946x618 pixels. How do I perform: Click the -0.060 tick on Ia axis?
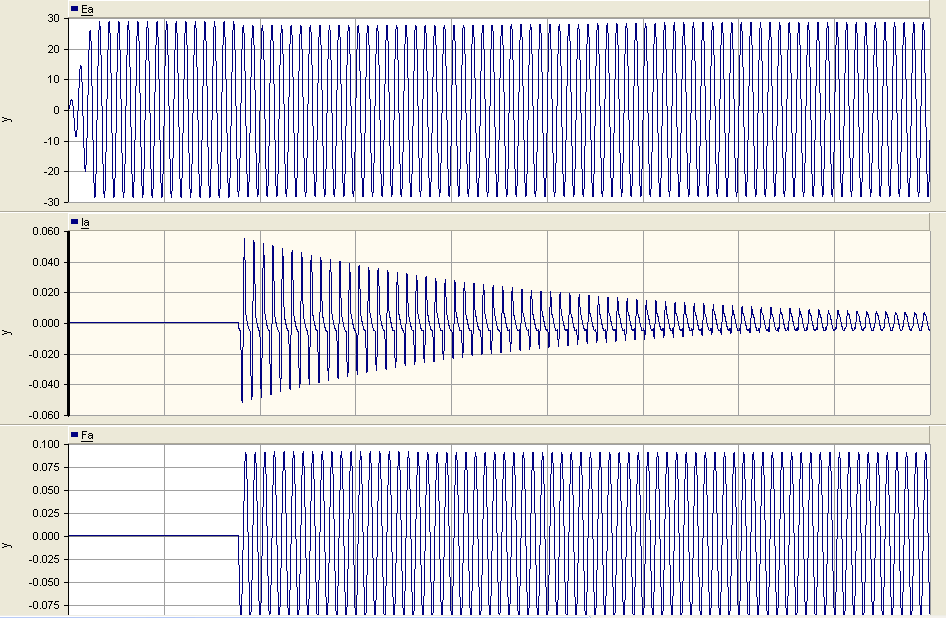(44, 415)
